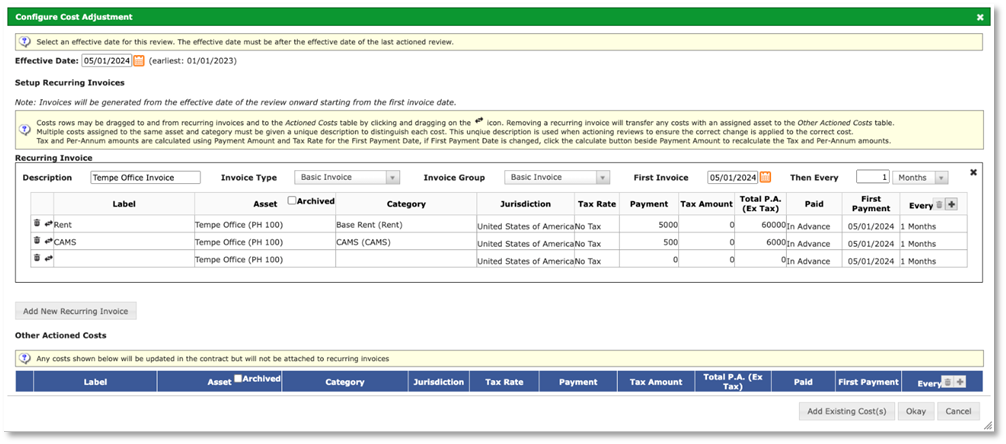Click the Payment header in Other Actioned Costs
The width and height of the screenshot is (1006, 444).
578,382
